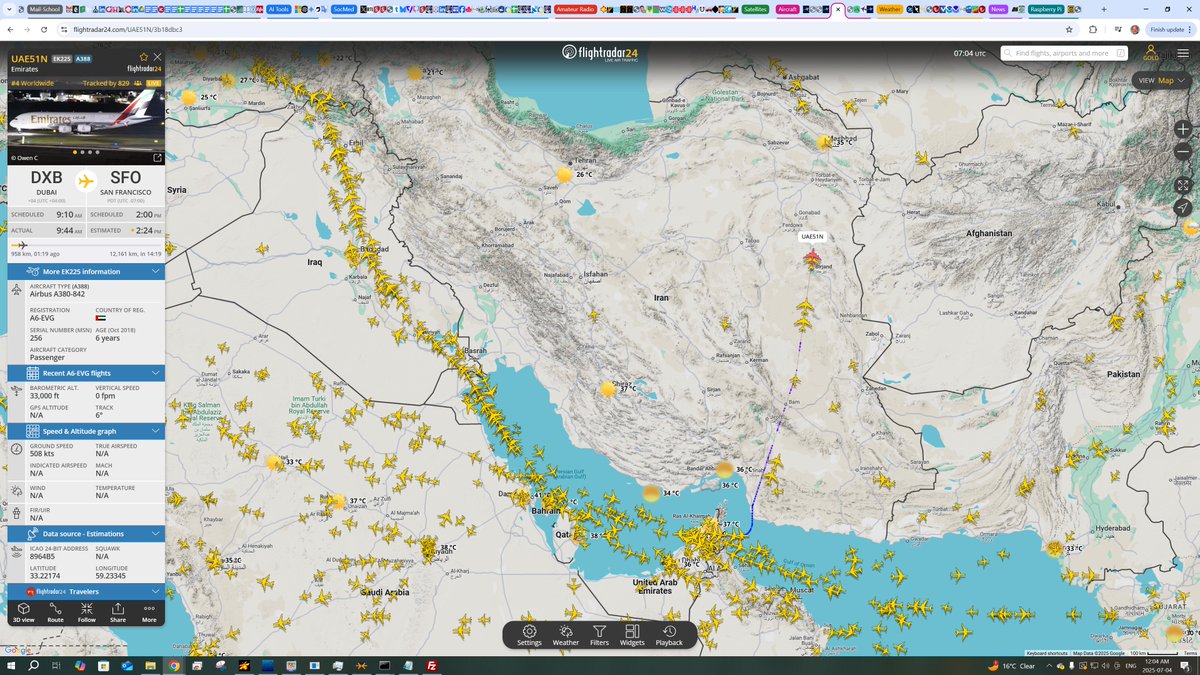Follow the selected aircraft
Image resolution: width=1200 pixels, height=675 pixels.
87,613
